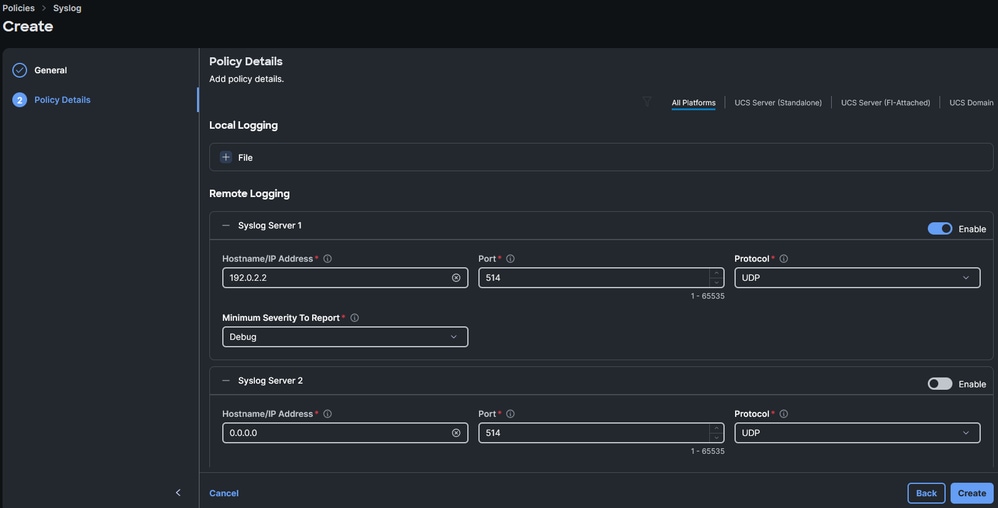The image size is (998, 508).
Task: Click the filter funnel icon beside platform tabs
Action: pyautogui.click(x=647, y=102)
